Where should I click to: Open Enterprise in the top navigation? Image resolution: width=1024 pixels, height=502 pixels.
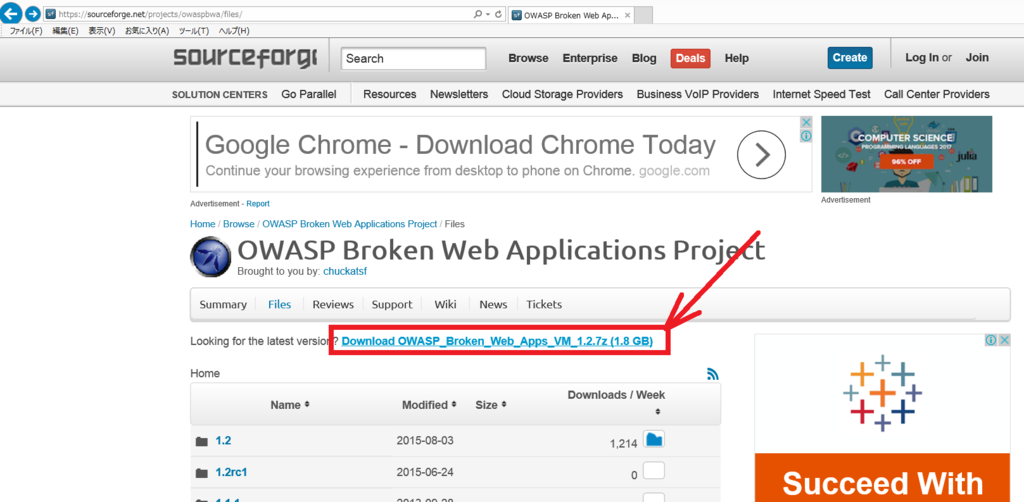click(590, 58)
